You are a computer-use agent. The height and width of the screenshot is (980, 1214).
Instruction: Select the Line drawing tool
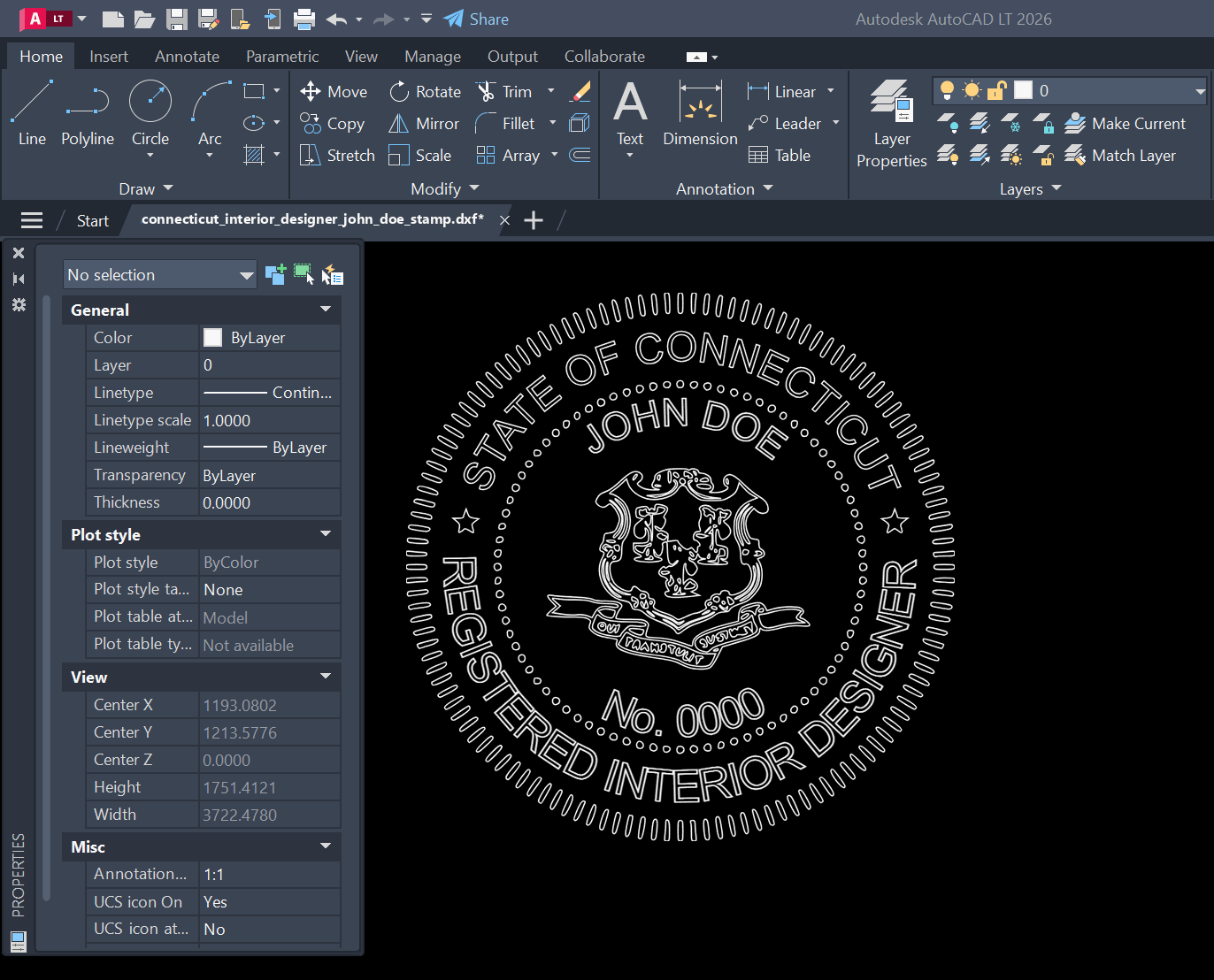click(x=32, y=112)
